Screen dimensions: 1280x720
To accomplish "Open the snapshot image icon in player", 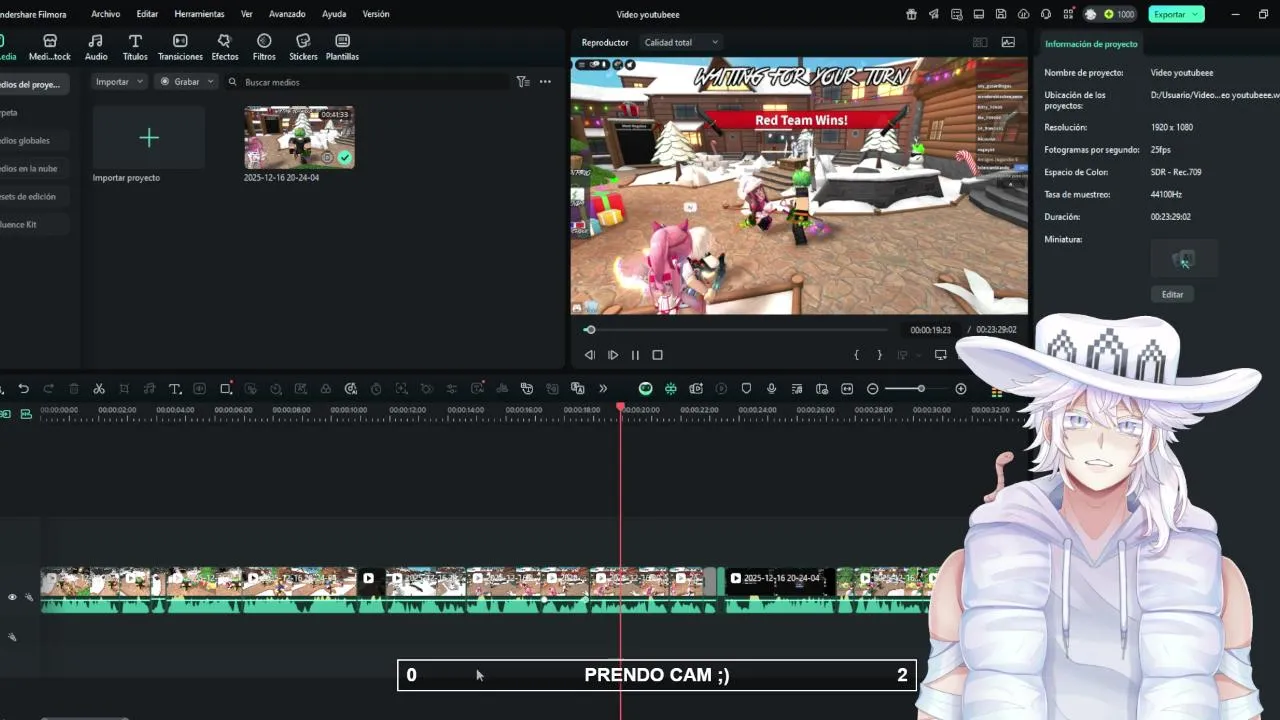I will point(1008,42).
